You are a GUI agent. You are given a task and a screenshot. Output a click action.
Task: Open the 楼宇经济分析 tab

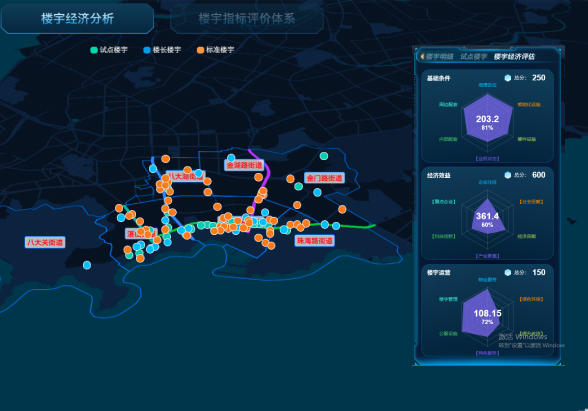77,18
